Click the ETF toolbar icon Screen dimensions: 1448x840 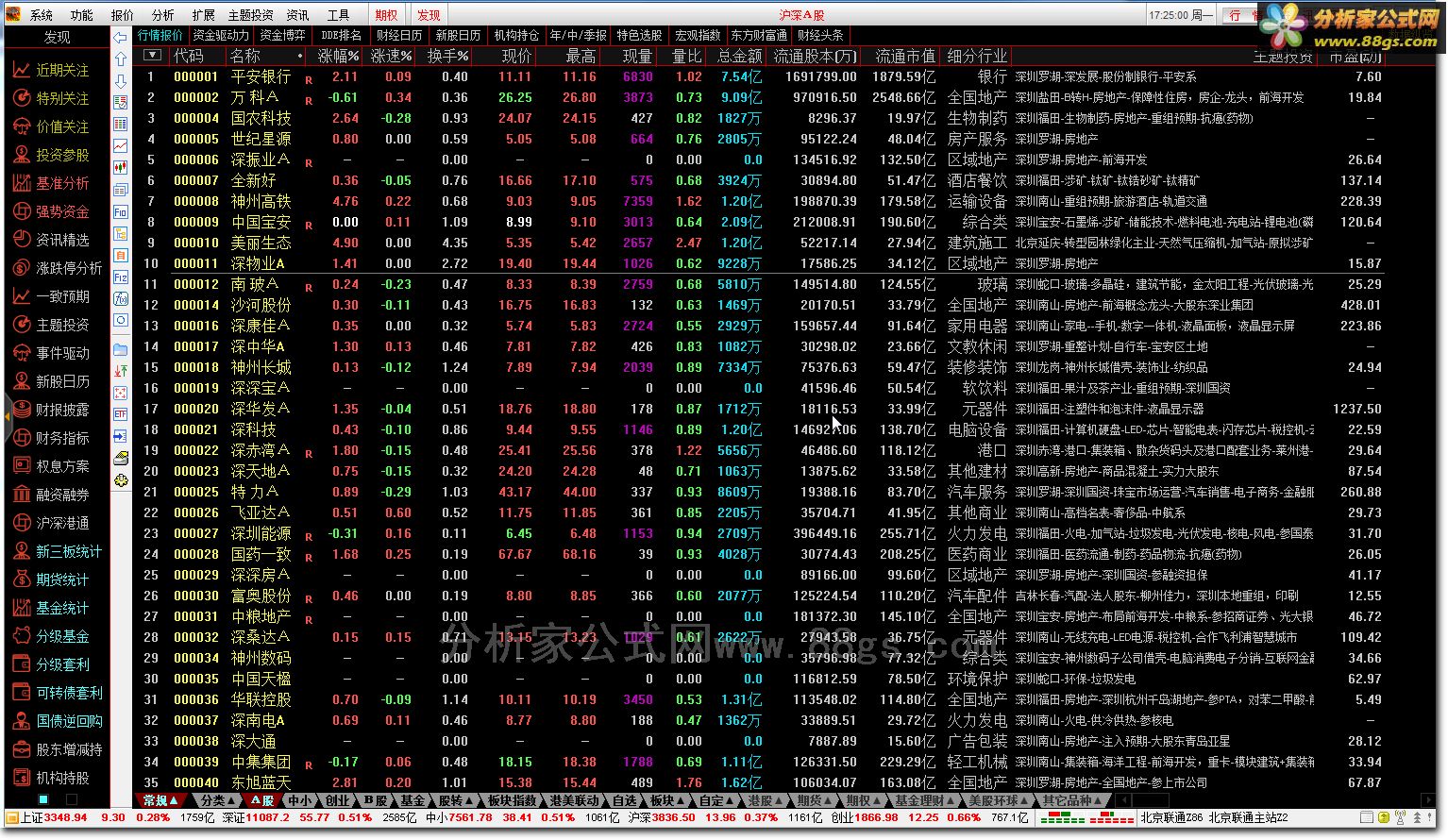click(120, 414)
